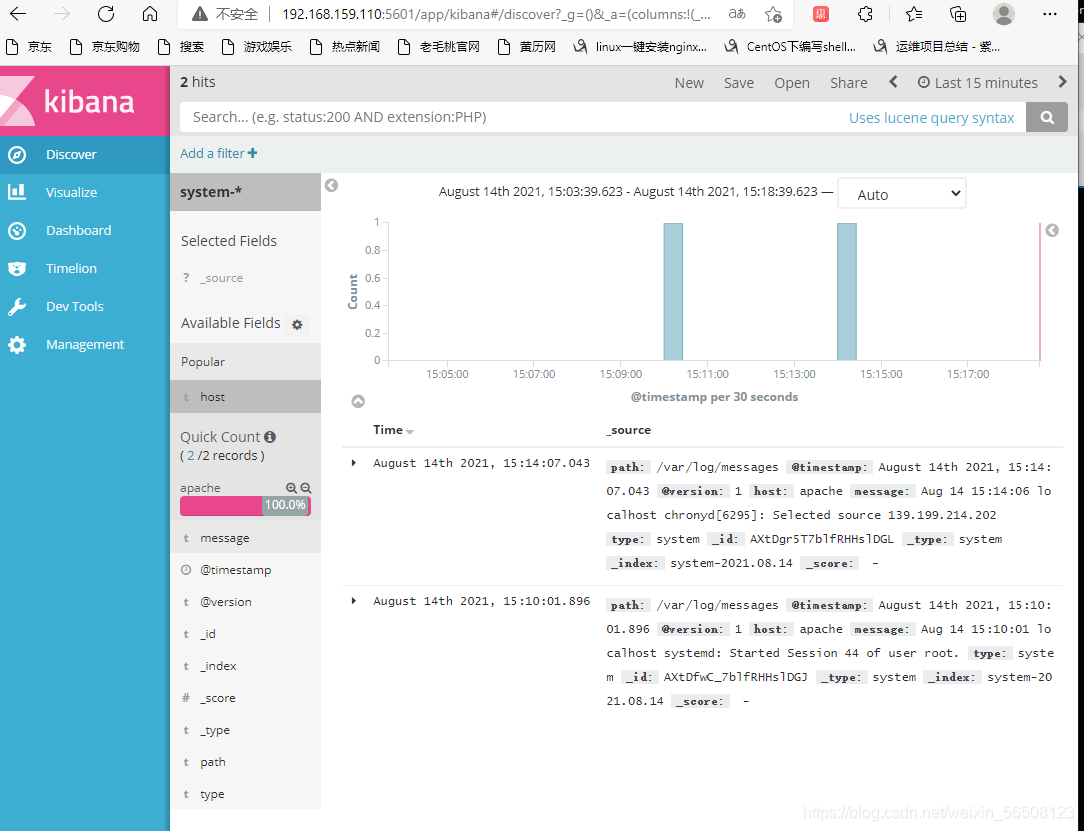Open the CentOS shell bookmark
The image size is (1084, 831).
coord(789,47)
